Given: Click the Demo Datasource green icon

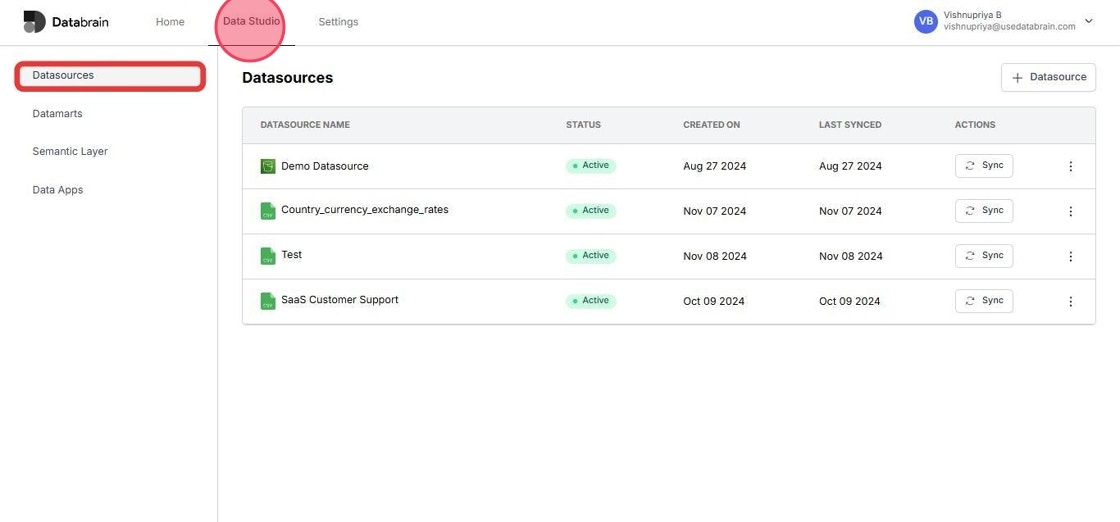Looking at the screenshot, I should coord(268,166).
